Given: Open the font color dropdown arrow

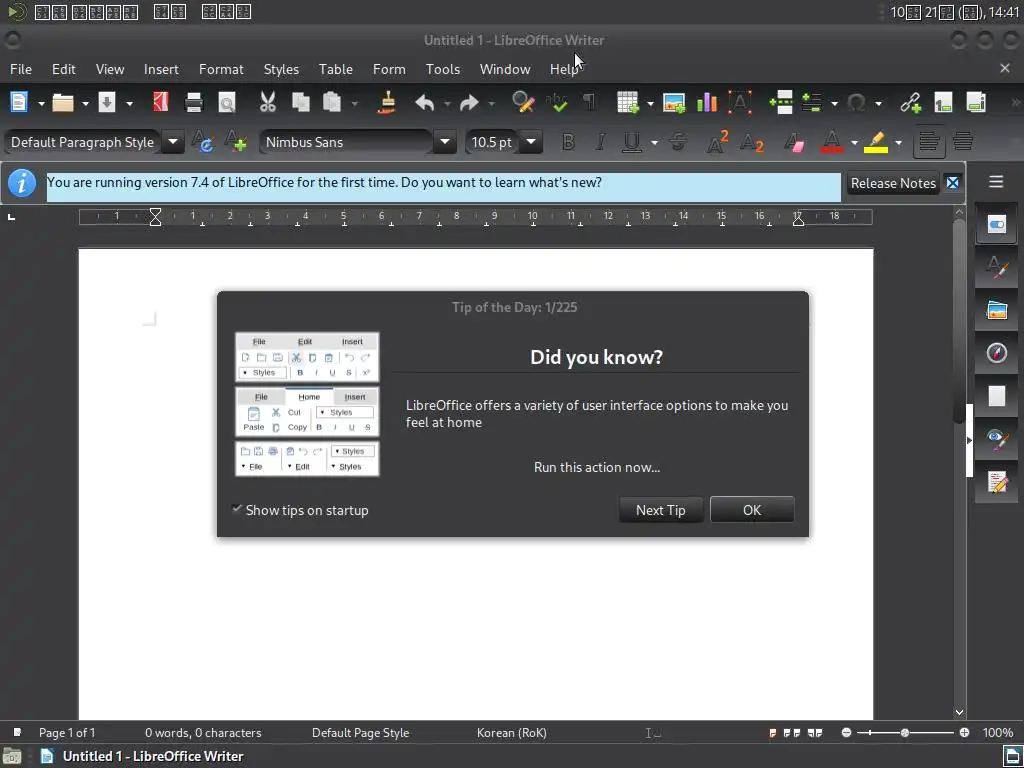Looking at the screenshot, I should pyautogui.click(x=854, y=142).
